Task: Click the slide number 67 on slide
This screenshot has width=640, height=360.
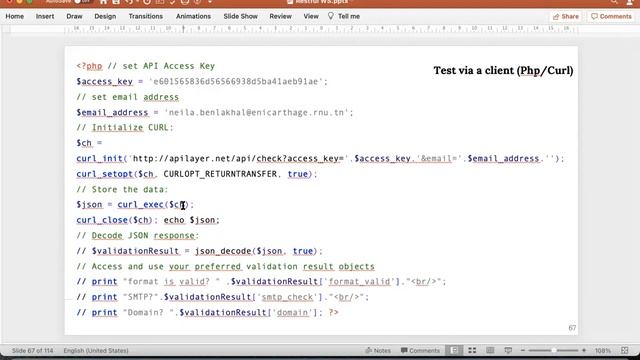Action: click(572, 328)
